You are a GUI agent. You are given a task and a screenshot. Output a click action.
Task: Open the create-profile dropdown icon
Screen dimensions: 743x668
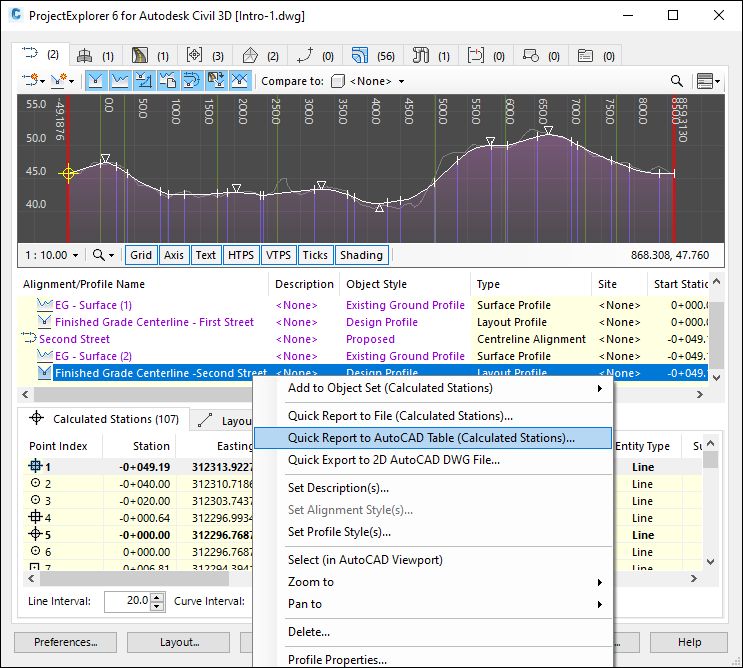[x=62, y=81]
